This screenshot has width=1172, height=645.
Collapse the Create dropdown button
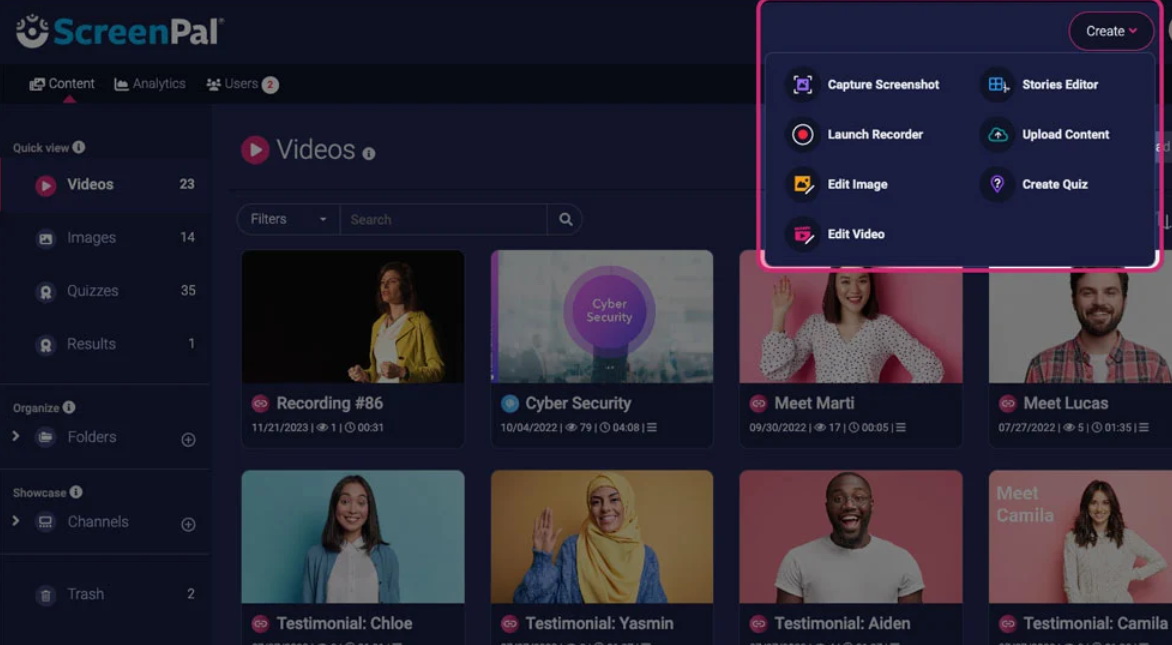click(x=1111, y=31)
